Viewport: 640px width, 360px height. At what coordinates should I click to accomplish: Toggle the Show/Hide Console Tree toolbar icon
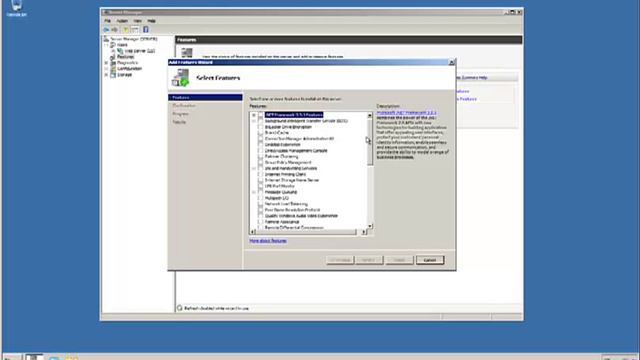(x=135, y=29)
